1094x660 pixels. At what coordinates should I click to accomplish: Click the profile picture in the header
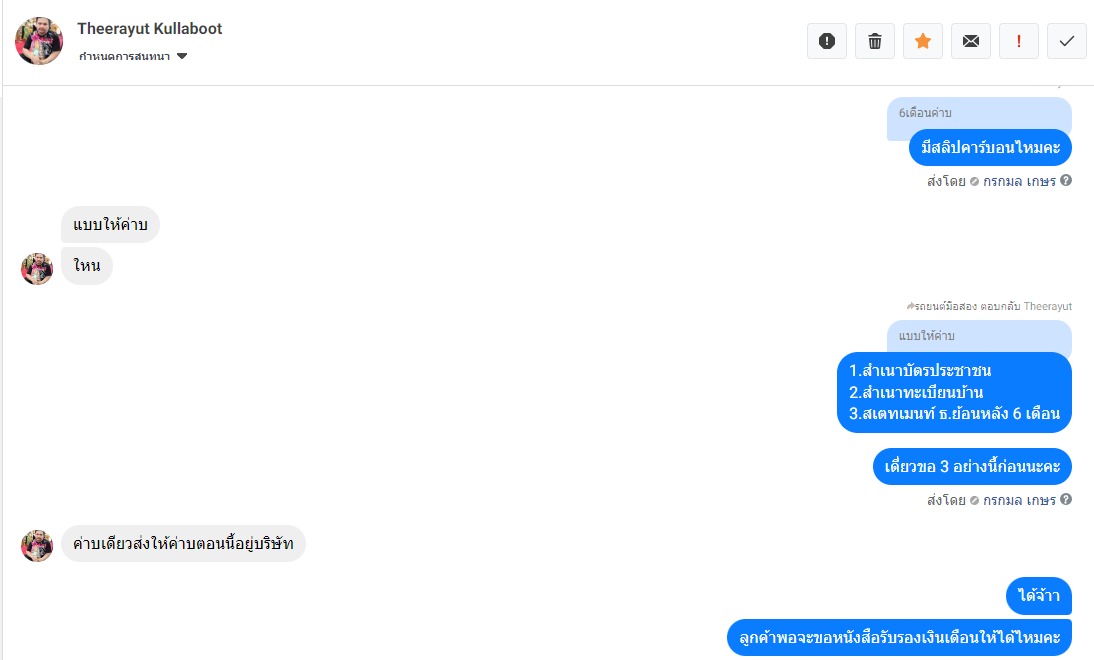[39, 41]
